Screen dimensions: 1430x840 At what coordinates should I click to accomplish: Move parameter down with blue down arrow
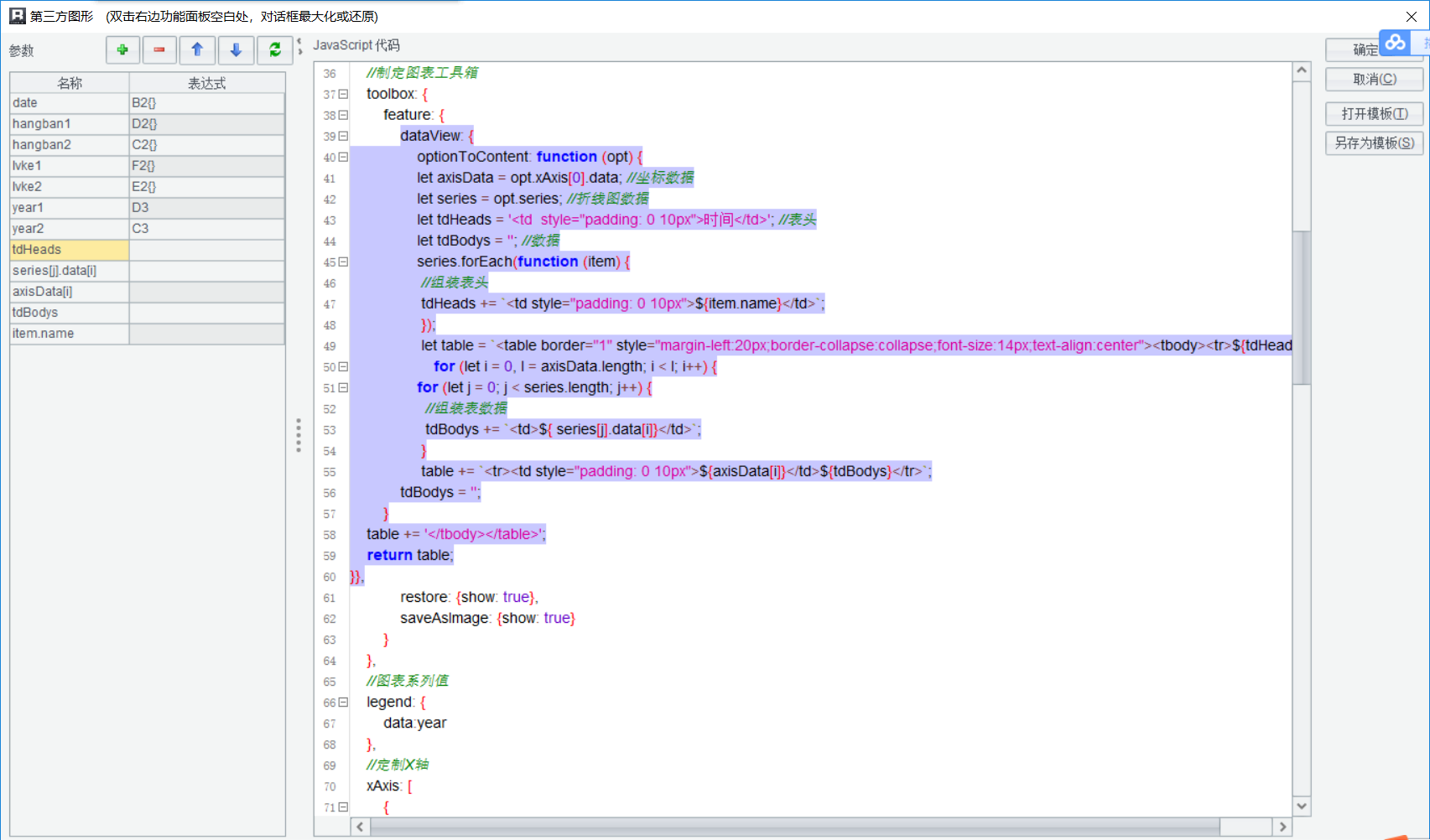[x=236, y=50]
